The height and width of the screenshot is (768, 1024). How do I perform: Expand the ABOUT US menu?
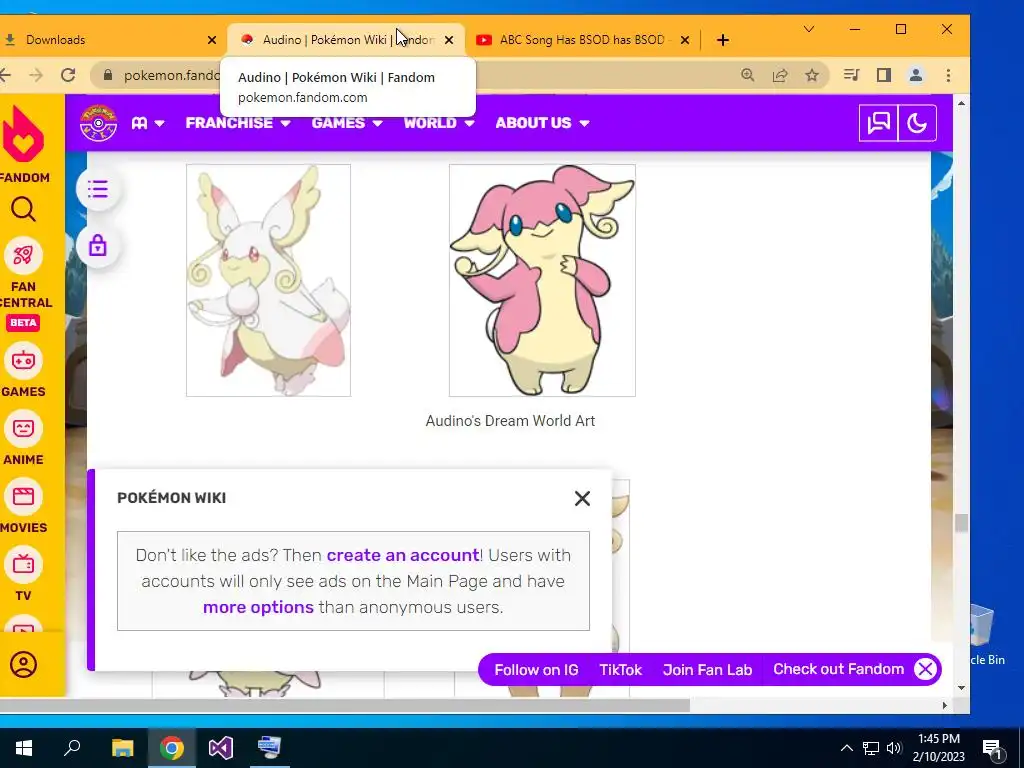click(542, 123)
